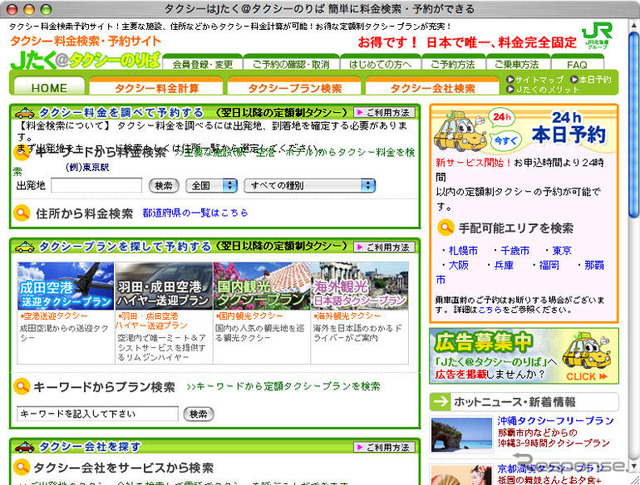Screen dimensions: 640x485
Task: Click the red close window button
Action: [13, 9]
